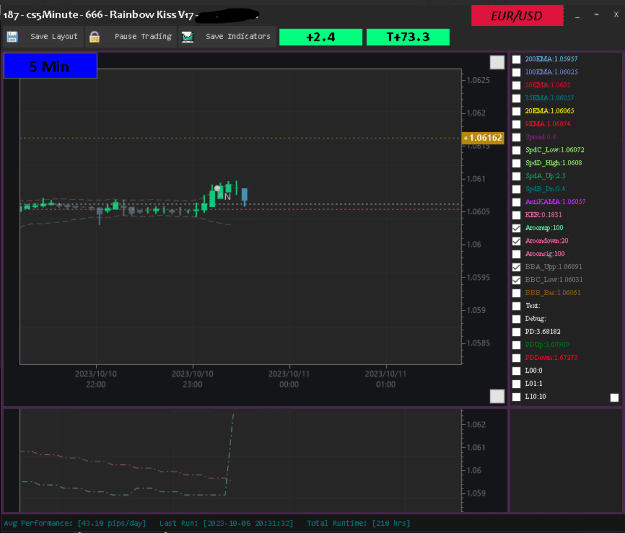This screenshot has width=625, height=533.
Task: Check the Text: checkbox
Action: click(x=516, y=306)
